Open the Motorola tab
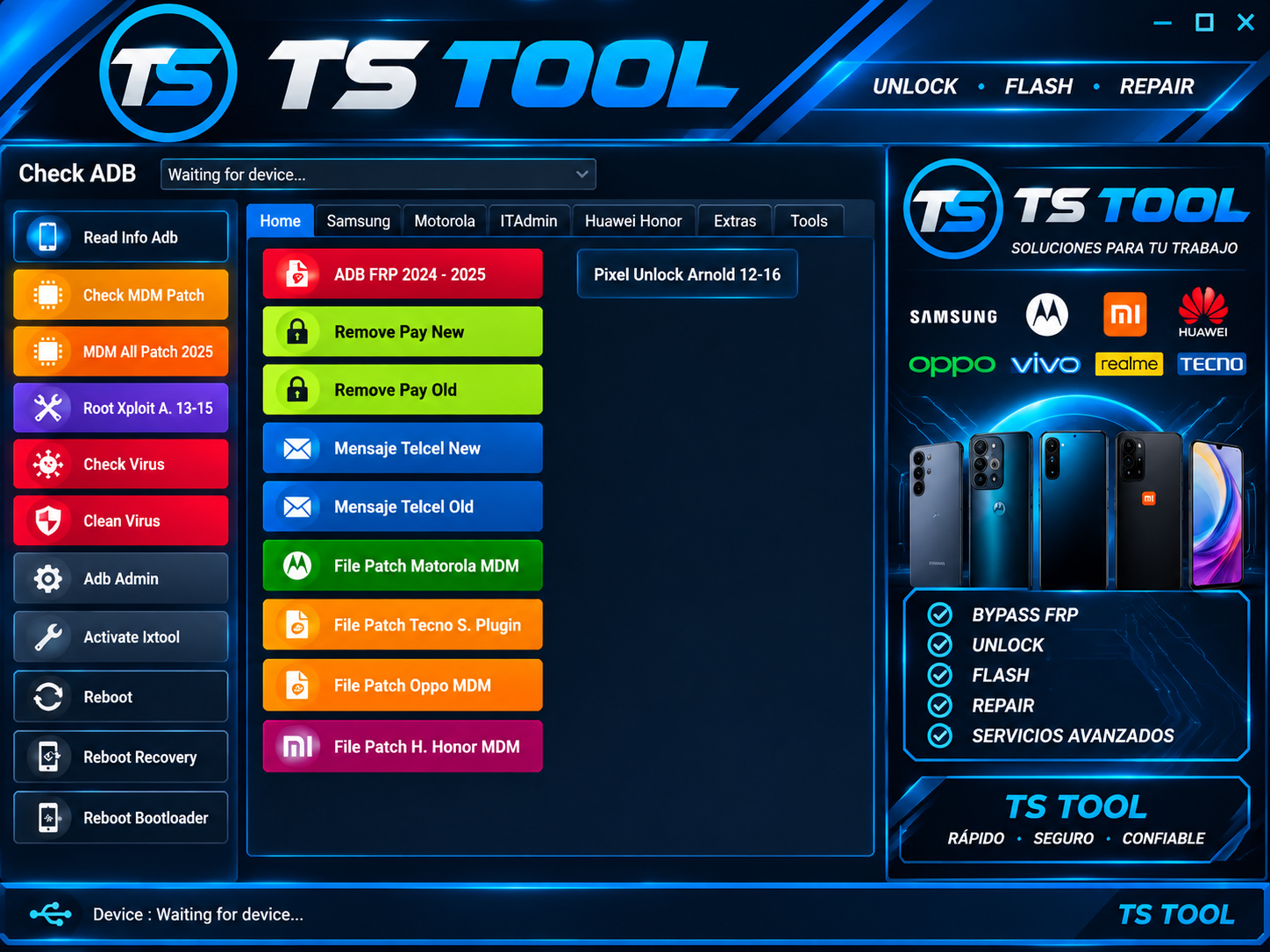 pyautogui.click(x=445, y=221)
